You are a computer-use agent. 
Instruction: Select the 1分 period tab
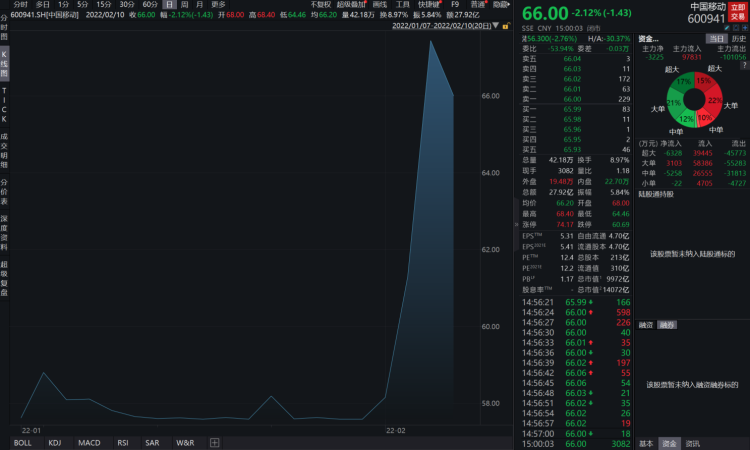click(63, 4)
